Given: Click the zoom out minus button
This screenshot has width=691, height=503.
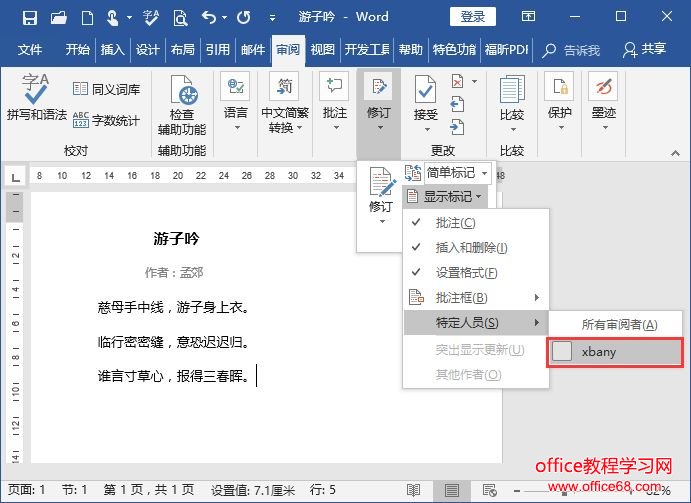Looking at the screenshot, I should 517,490.
